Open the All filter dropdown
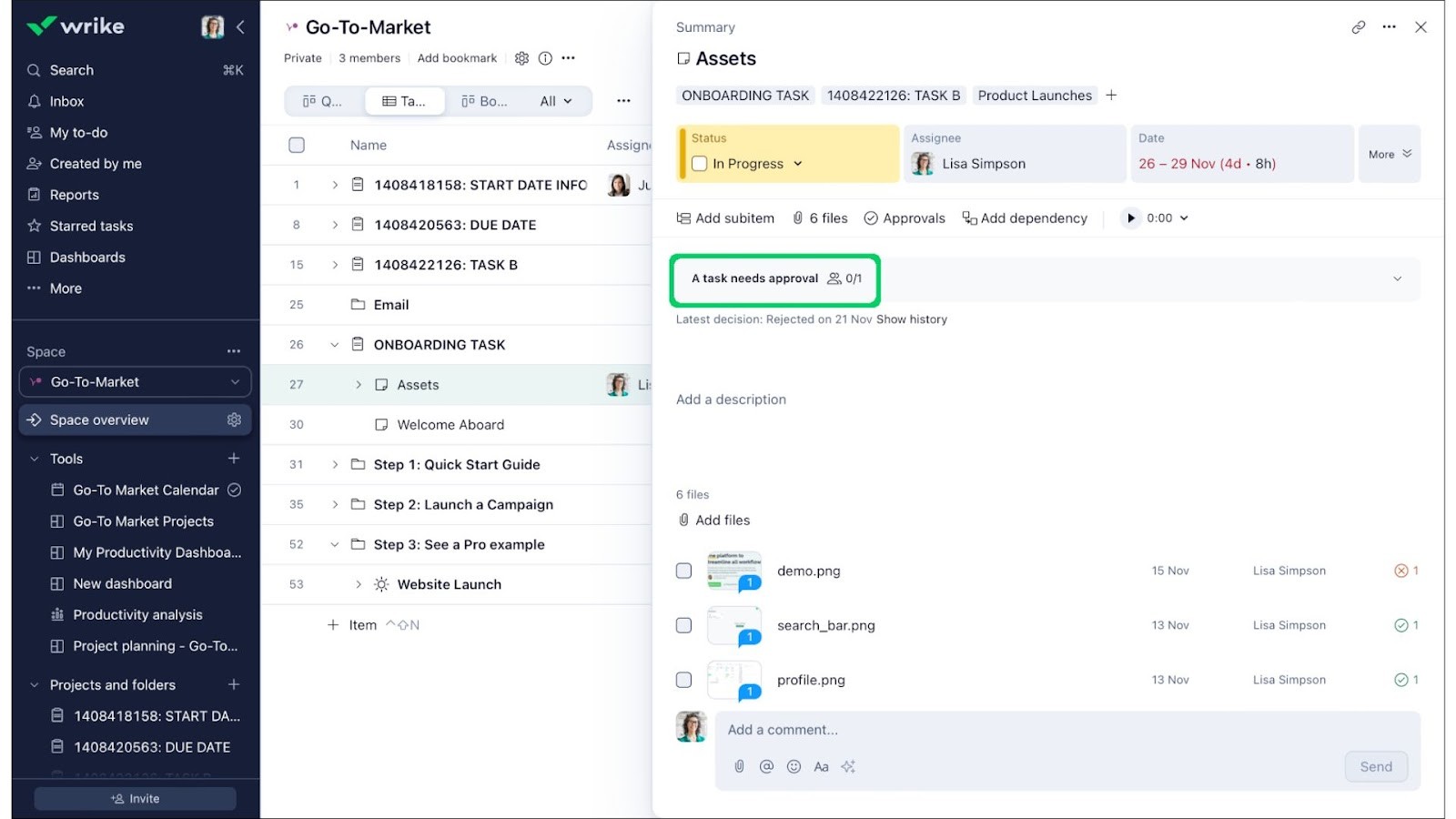This screenshot has height=819, width=1456. tap(556, 101)
